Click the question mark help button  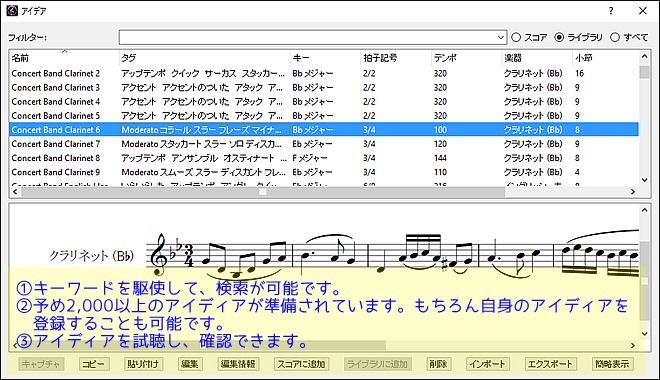611,11
